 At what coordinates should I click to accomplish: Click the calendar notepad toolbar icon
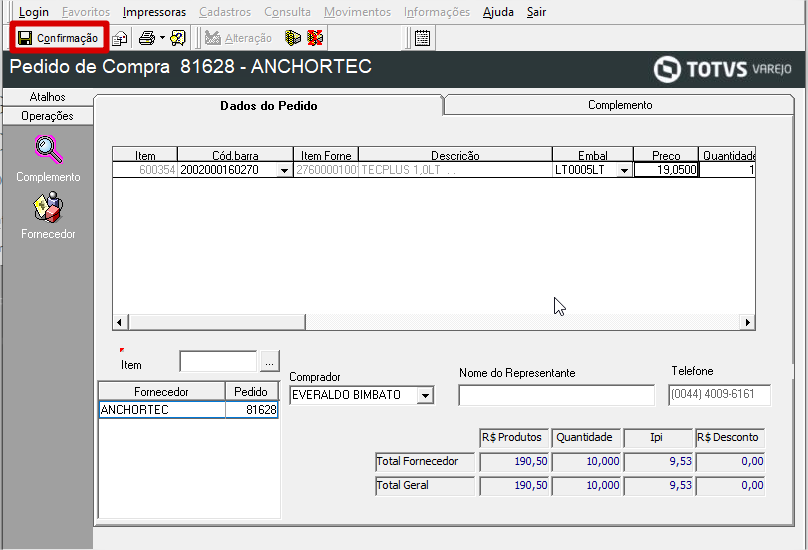pyautogui.click(x=423, y=38)
